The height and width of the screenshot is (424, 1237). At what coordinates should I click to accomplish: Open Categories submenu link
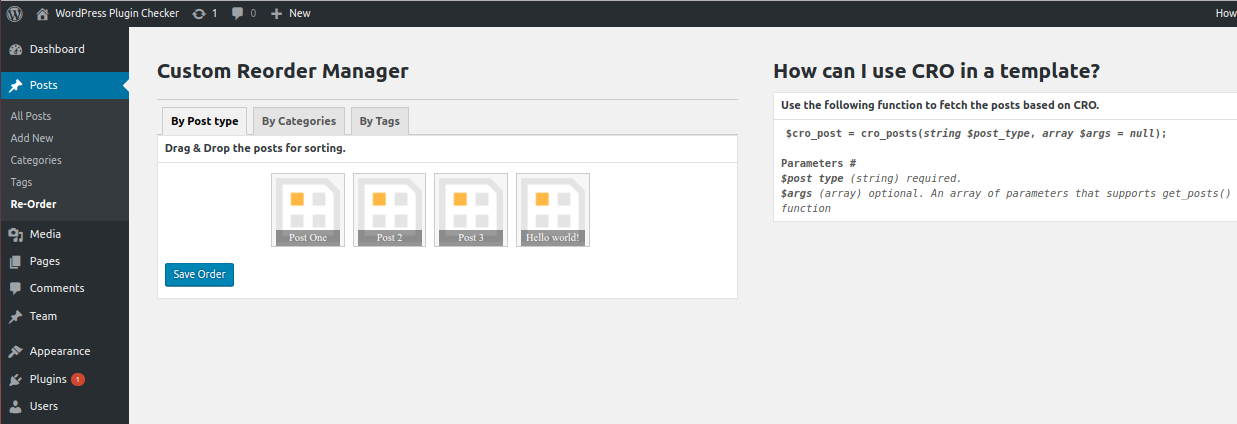click(x=36, y=160)
